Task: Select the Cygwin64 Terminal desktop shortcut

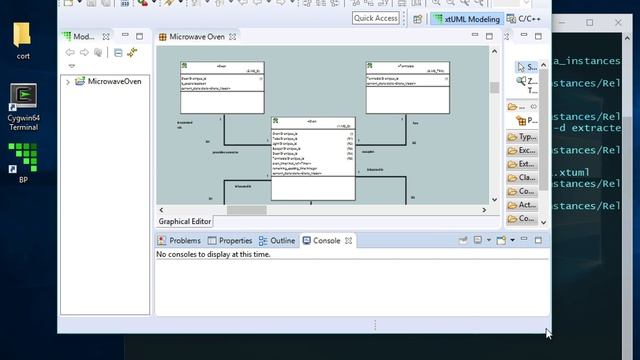Action: click(23, 107)
